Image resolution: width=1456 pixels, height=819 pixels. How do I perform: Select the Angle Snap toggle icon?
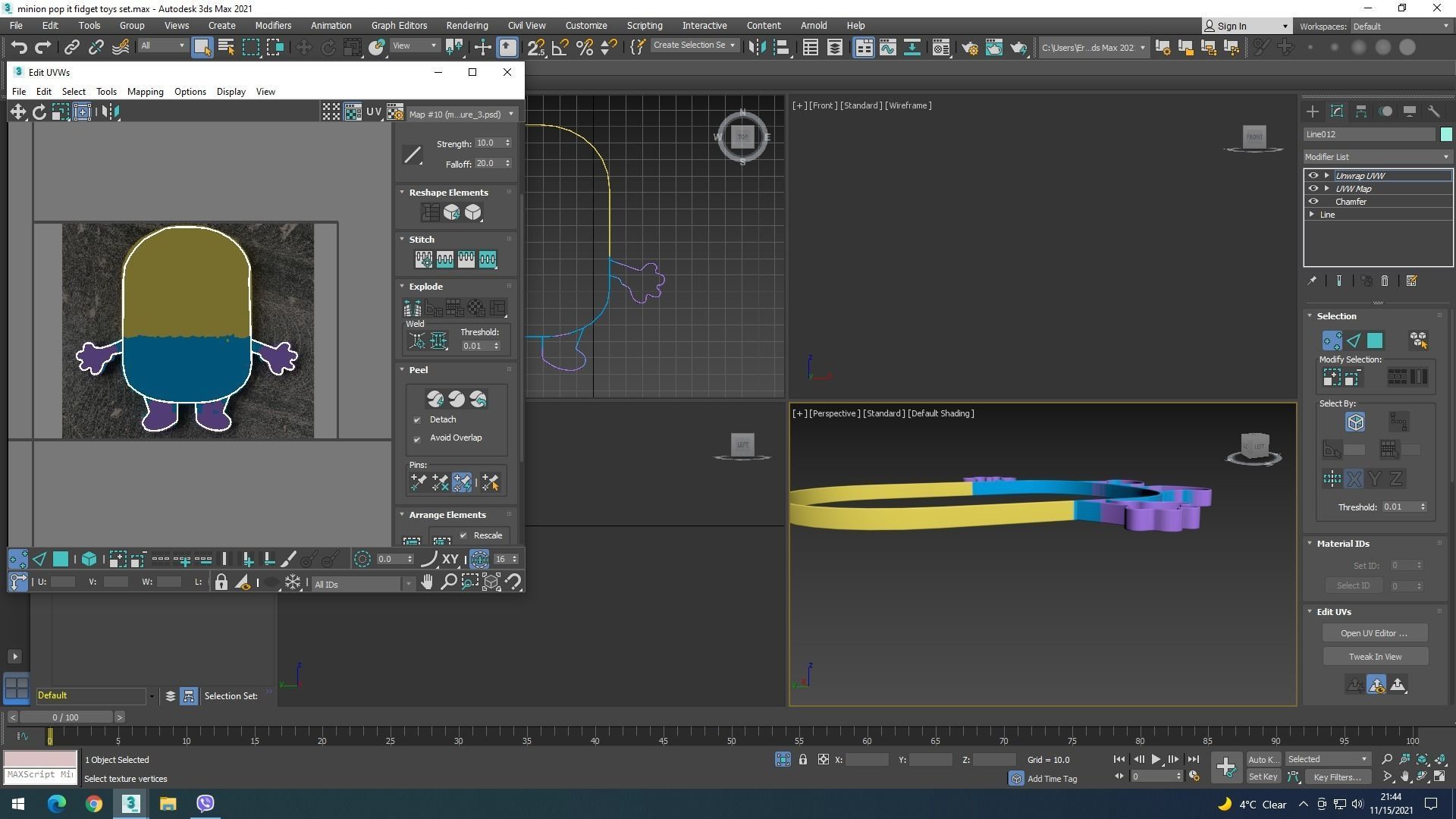pos(560,47)
